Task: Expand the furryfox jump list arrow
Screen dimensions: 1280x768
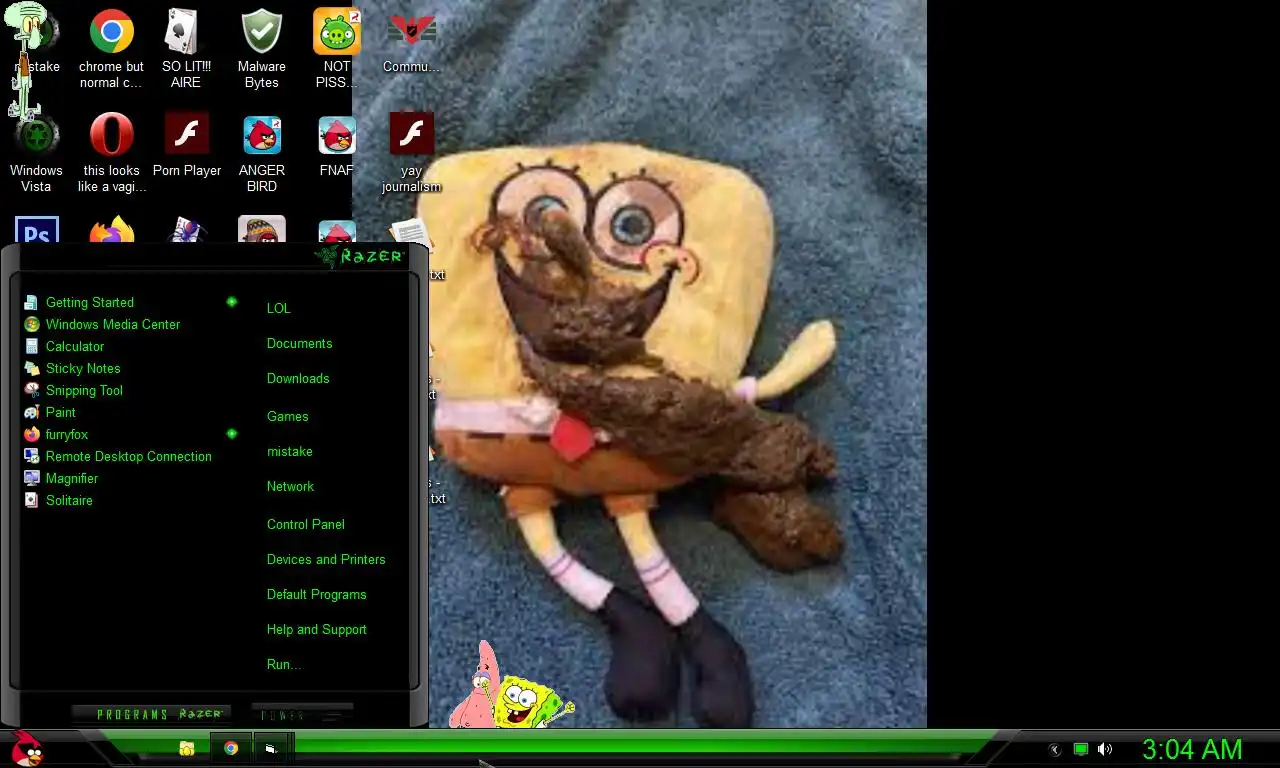Action: (232, 434)
